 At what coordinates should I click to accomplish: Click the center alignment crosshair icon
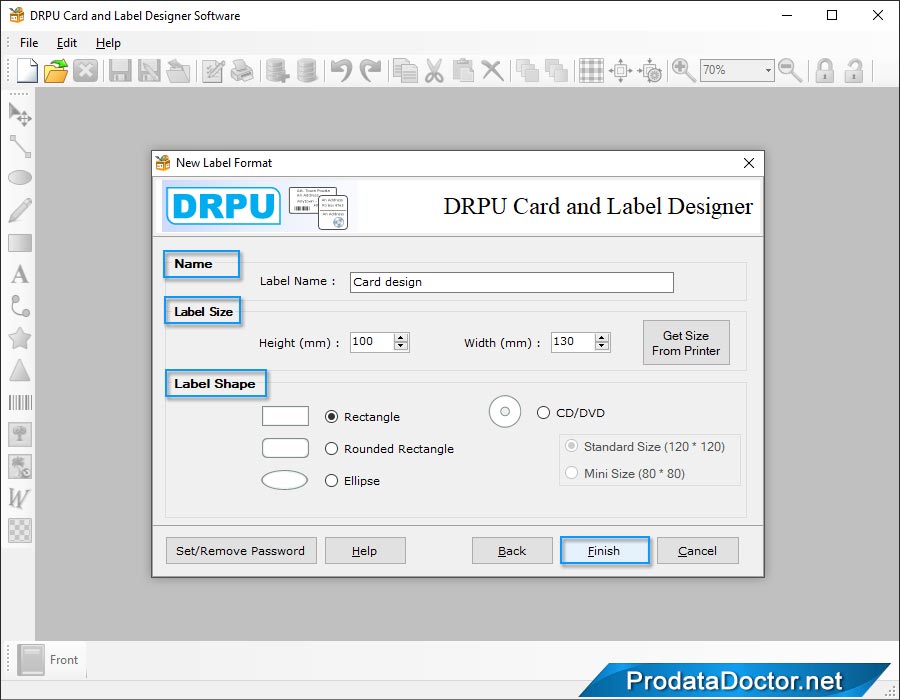620,71
